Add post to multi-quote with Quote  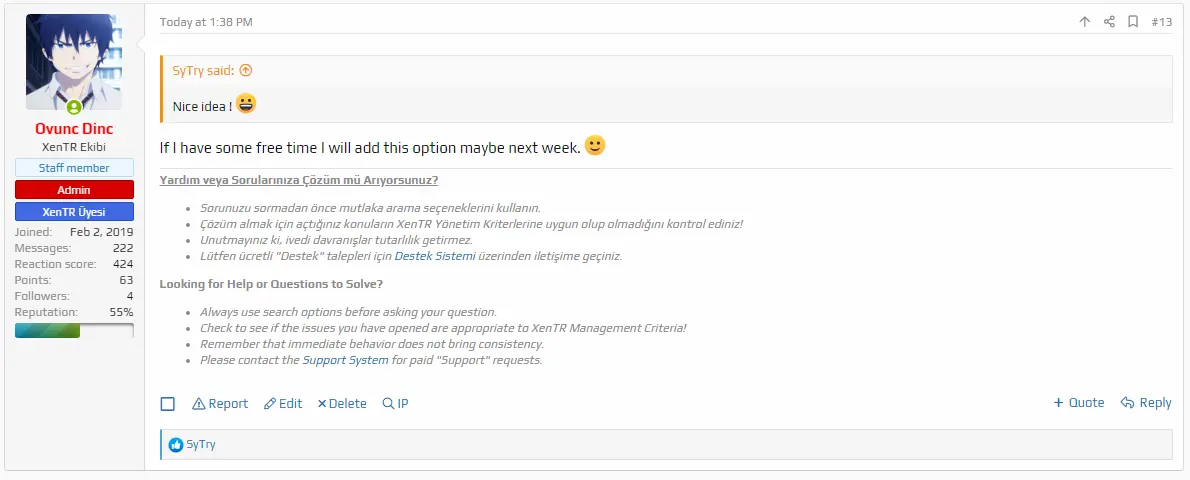[x=1078, y=403]
